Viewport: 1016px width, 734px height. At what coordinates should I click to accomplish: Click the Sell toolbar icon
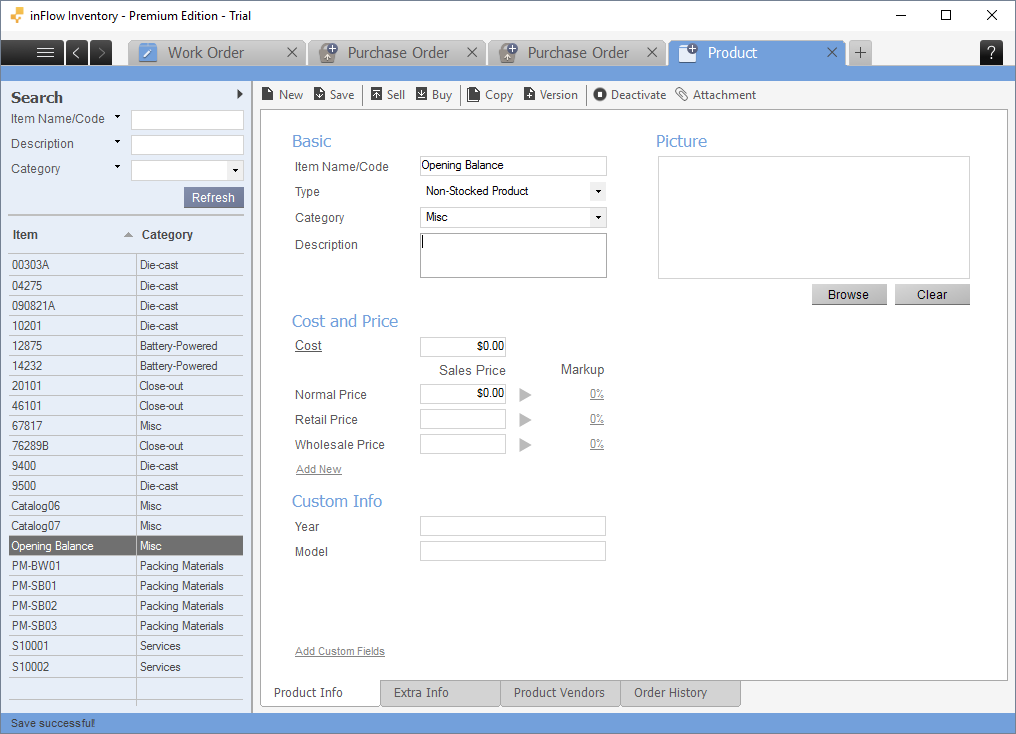point(387,95)
